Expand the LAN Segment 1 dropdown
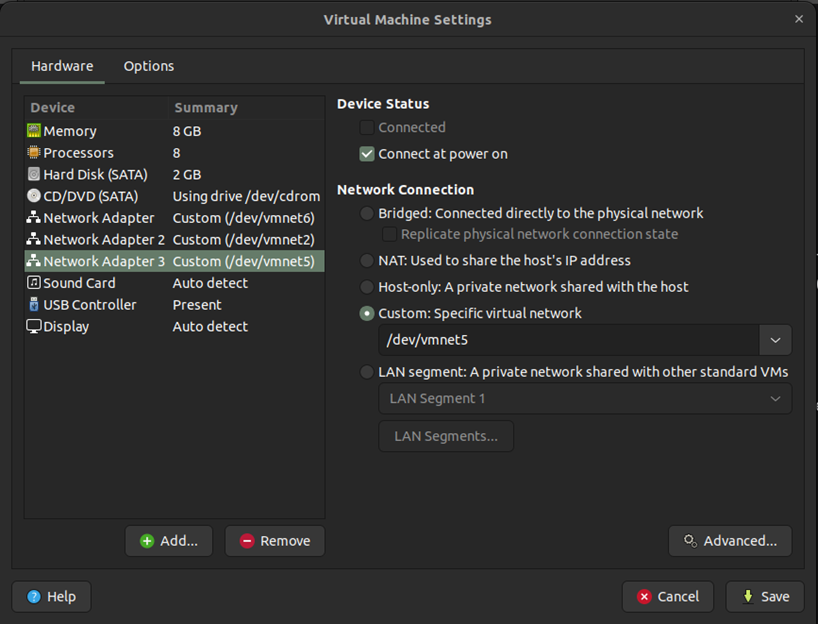The image size is (818, 624). pyautogui.click(x=775, y=398)
